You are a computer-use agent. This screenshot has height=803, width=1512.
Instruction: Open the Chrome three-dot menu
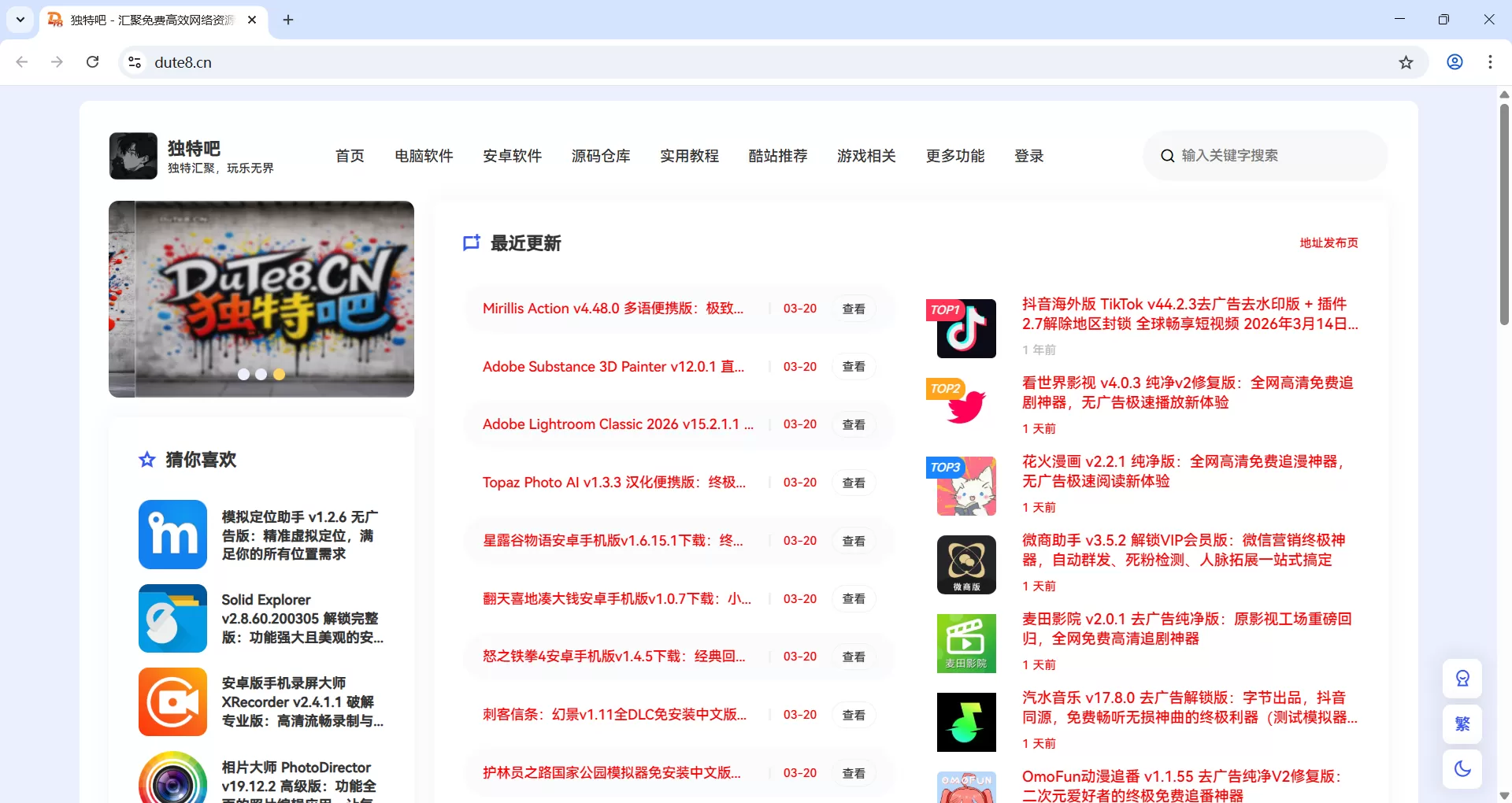pyautogui.click(x=1490, y=62)
